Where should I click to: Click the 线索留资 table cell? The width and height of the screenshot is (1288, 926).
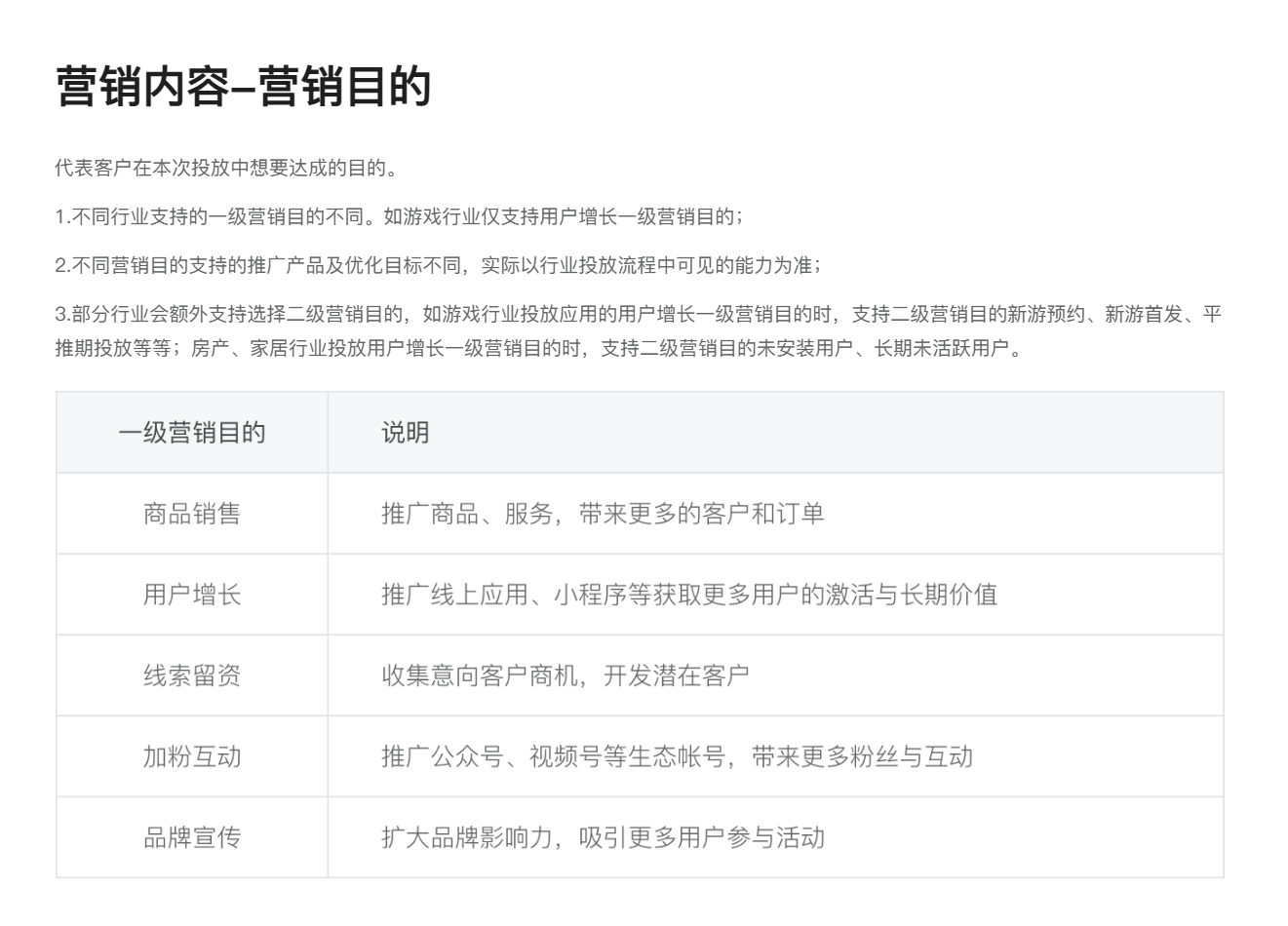(x=192, y=675)
